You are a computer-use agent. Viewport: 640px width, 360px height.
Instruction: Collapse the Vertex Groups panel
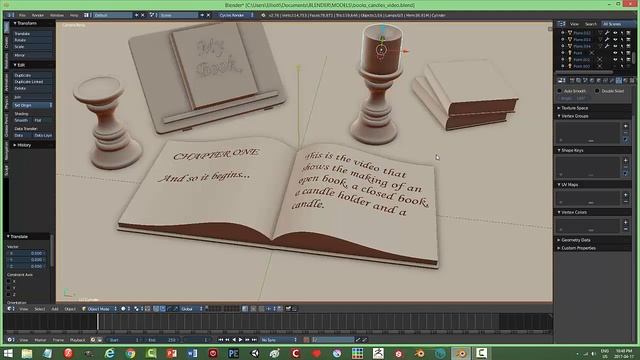(559, 116)
